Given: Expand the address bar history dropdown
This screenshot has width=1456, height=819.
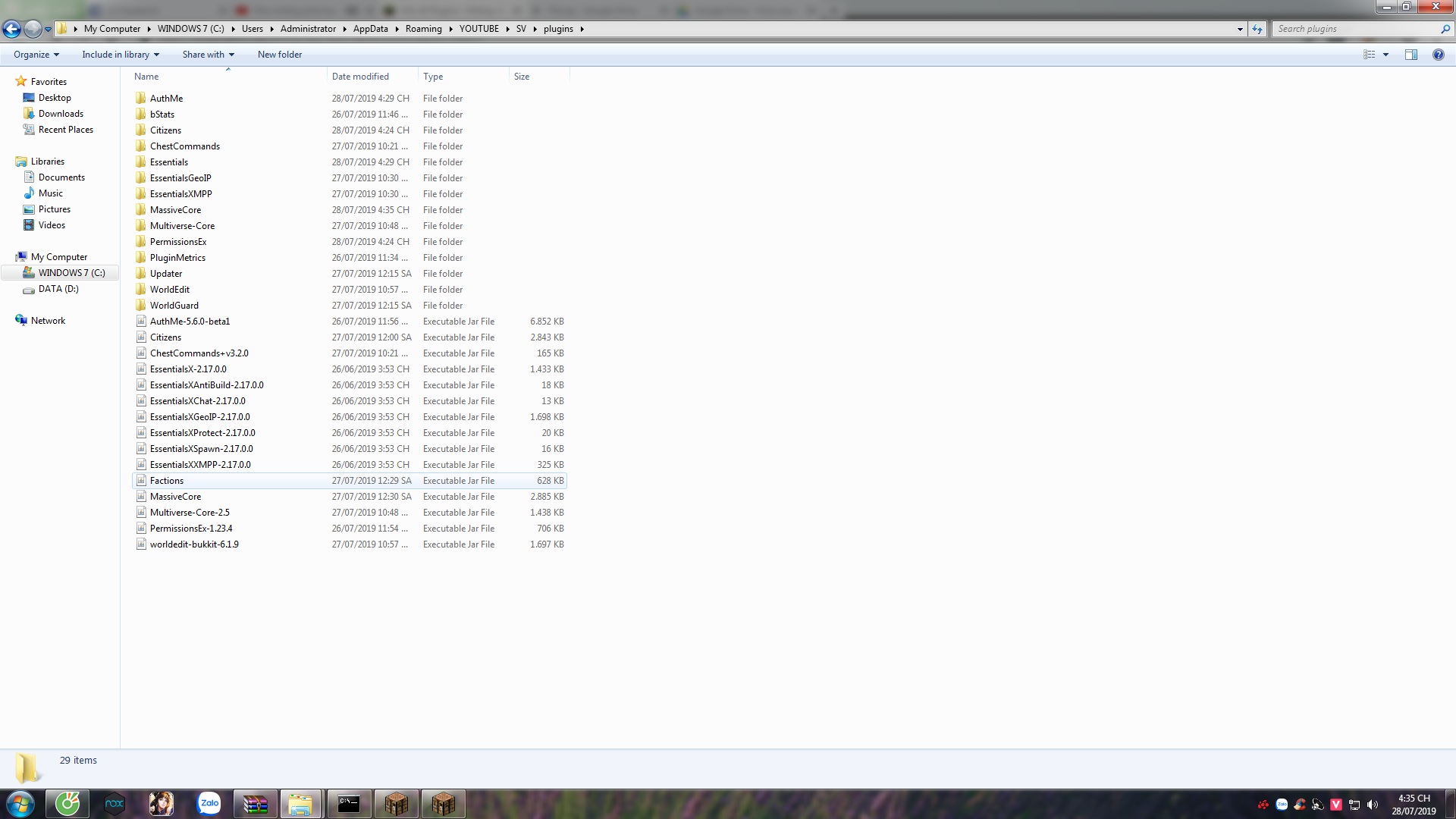Looking at the screenshot, I should tap(1240, 29).
